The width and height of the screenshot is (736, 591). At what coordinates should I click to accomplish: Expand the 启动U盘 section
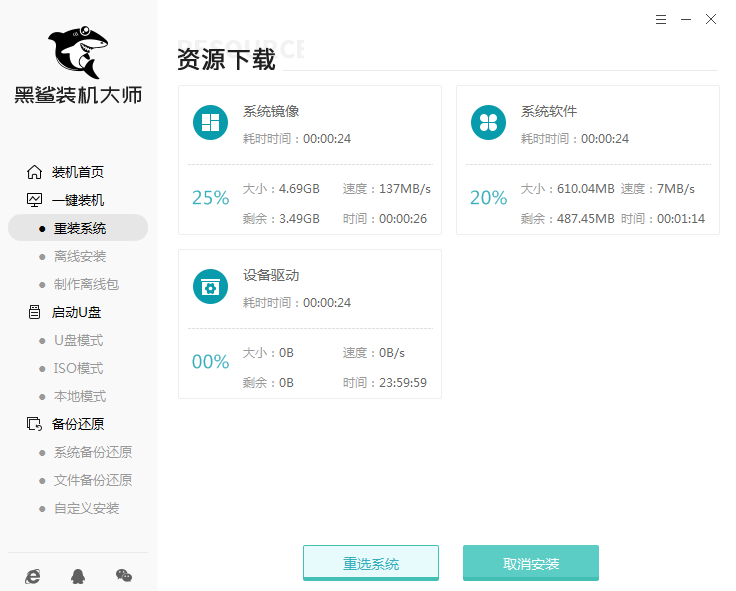click(x=77, y=312)
